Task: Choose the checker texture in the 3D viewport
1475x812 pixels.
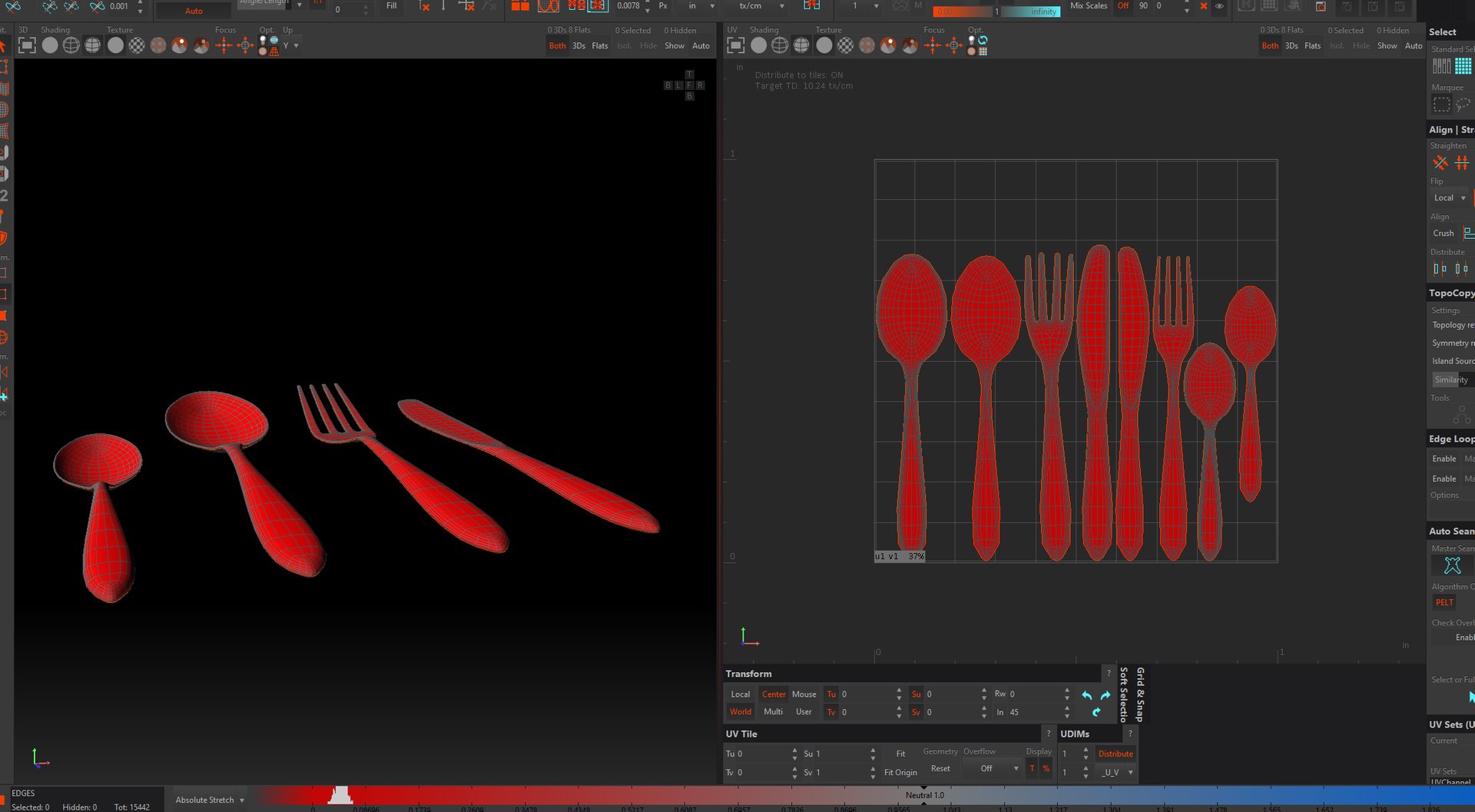Action: click(137, 45)
